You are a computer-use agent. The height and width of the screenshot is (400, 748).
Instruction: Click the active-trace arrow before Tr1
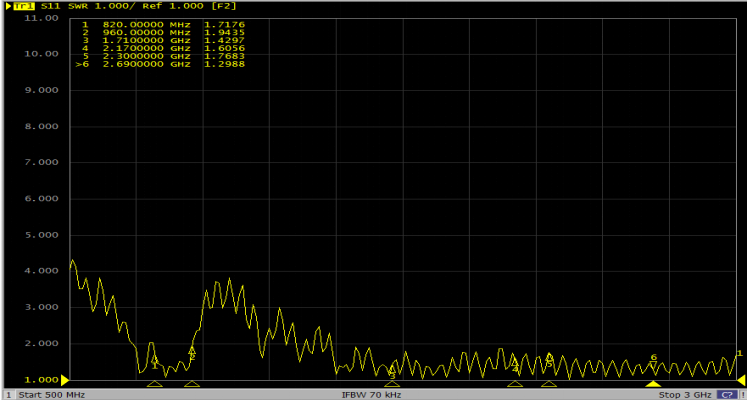[8, 6]
